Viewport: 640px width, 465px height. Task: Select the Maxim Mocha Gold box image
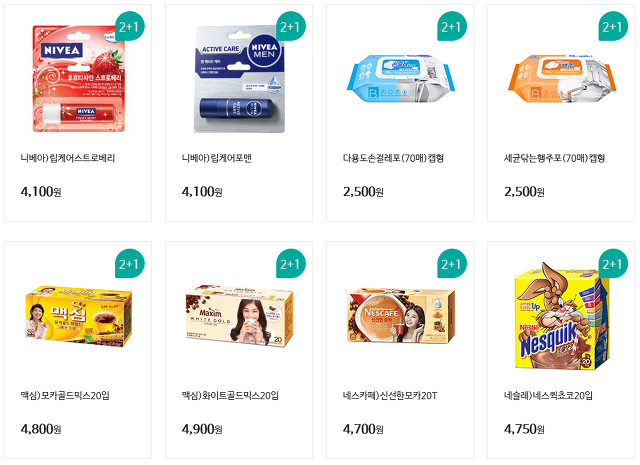click(x=79, y=316)
